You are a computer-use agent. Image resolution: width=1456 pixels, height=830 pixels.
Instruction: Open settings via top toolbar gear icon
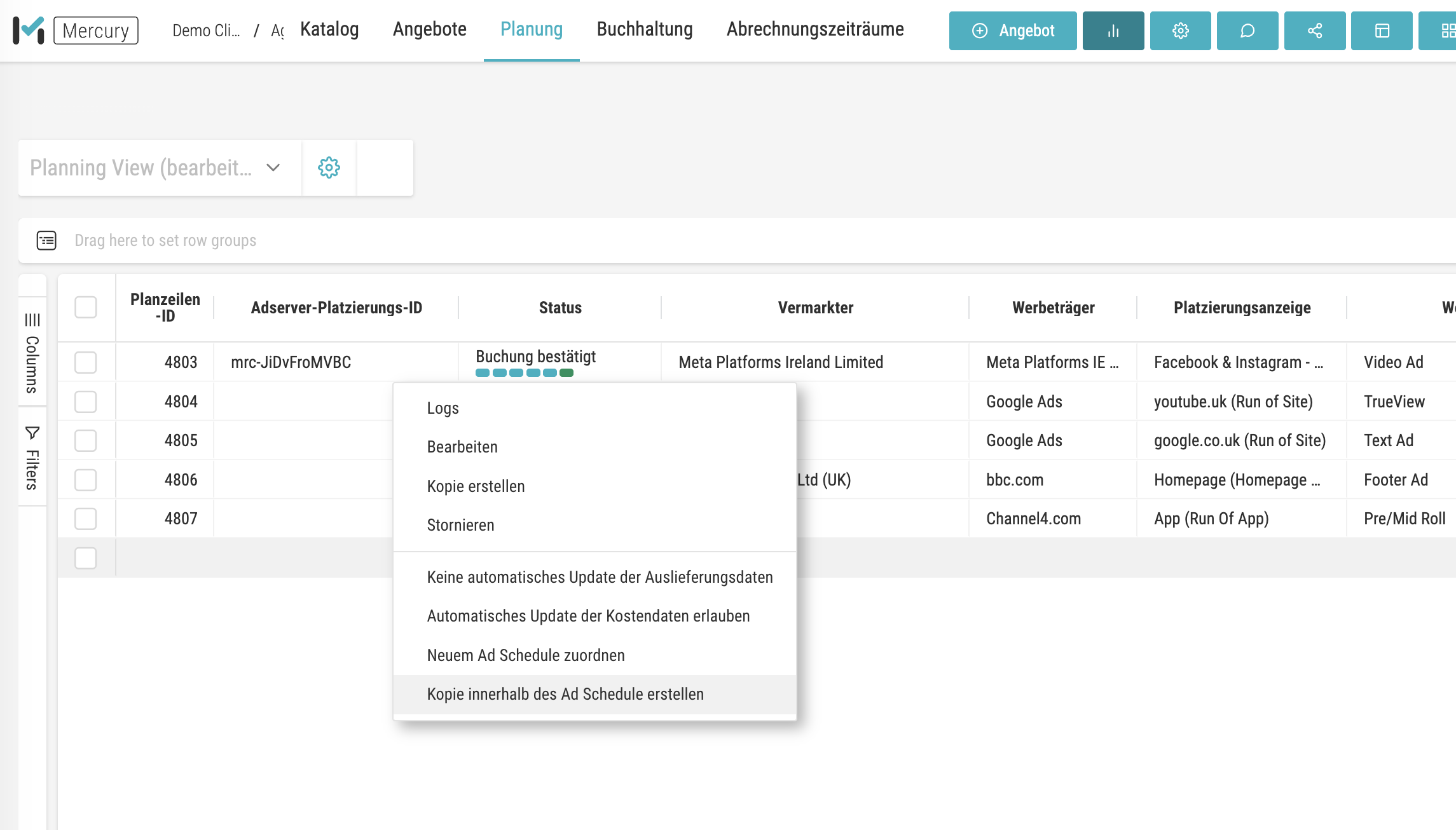[1180, 31]
